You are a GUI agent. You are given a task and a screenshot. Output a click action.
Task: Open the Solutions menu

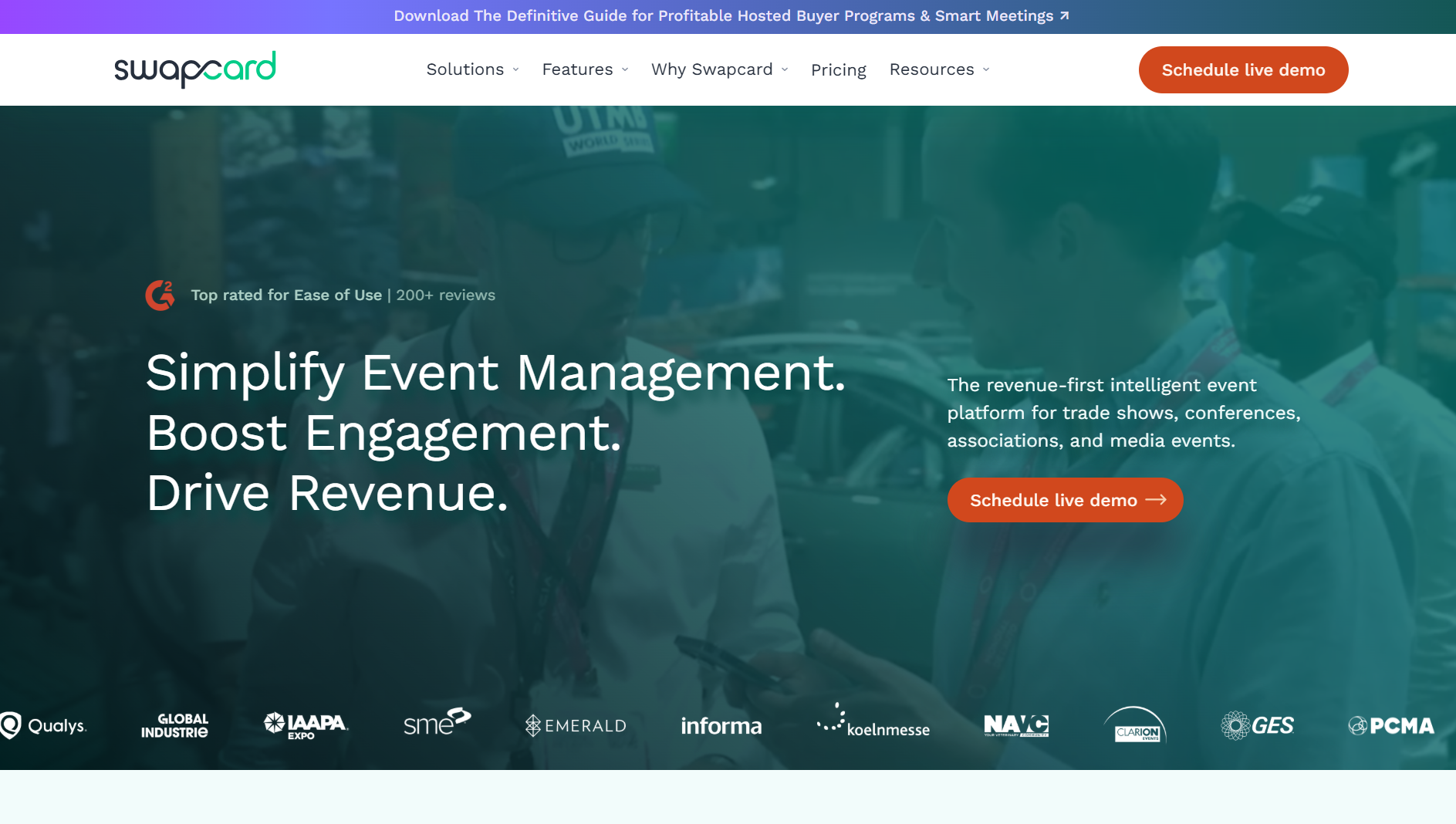473,69
